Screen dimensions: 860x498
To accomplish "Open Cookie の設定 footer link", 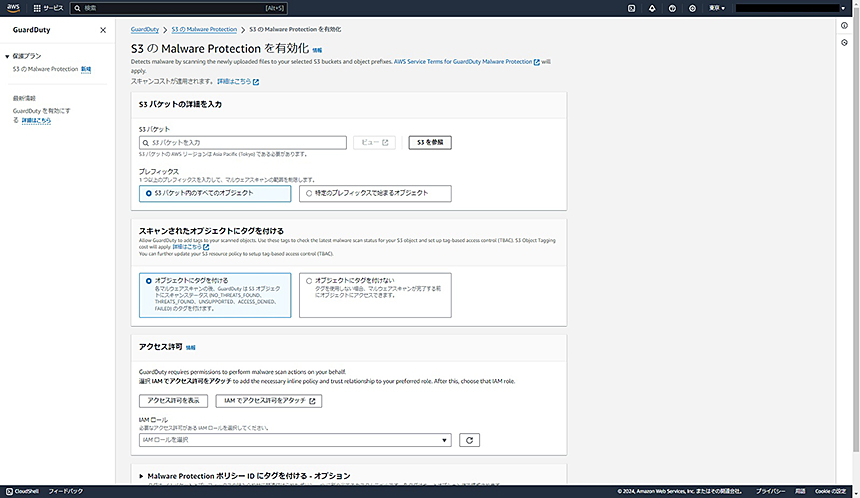I will pyautogui.click(x=830, y=491).
